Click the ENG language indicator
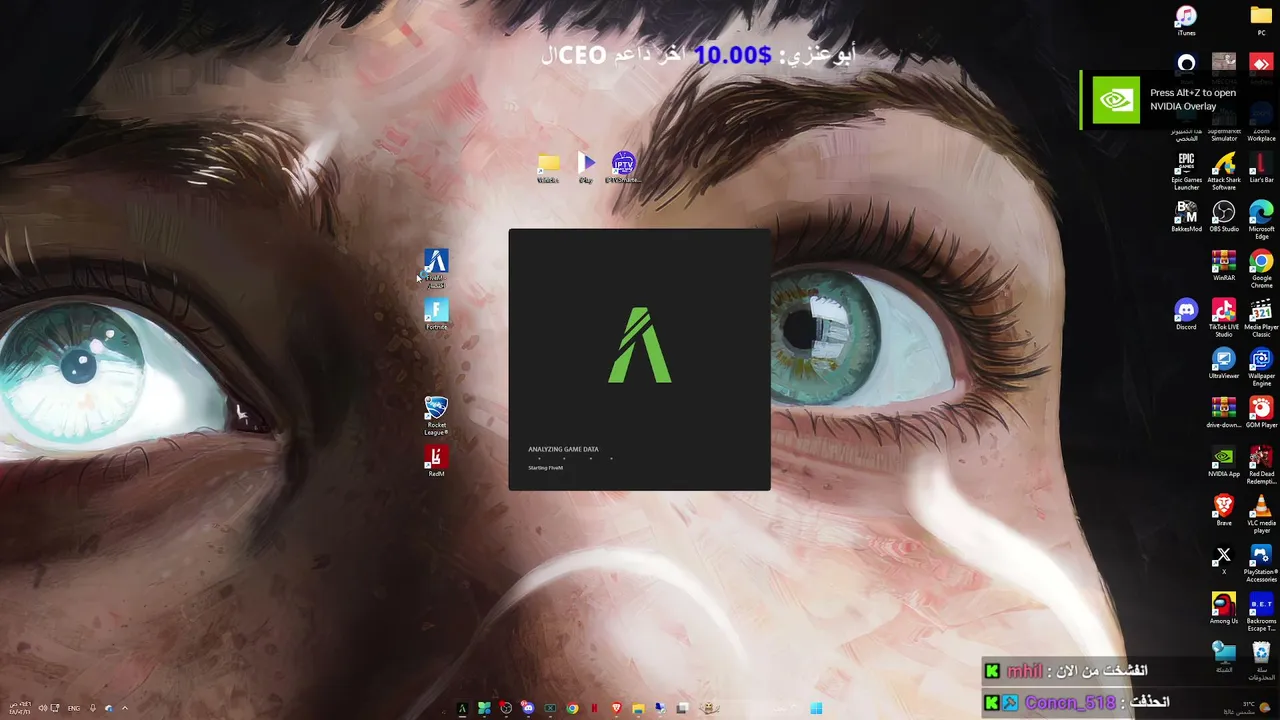The image size is (1280, 720). [74, 709]
